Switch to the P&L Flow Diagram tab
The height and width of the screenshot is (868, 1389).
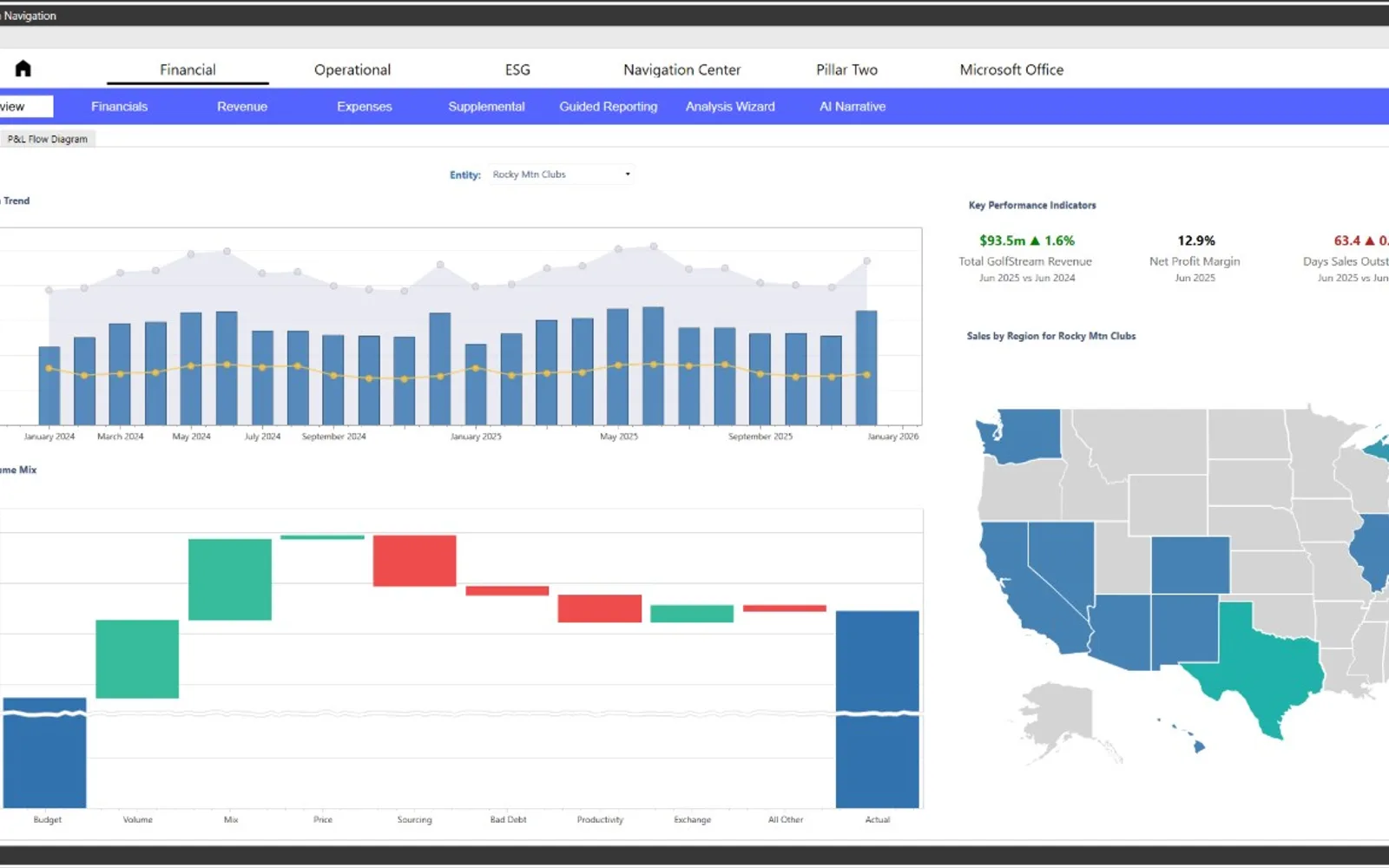(48, 139)
